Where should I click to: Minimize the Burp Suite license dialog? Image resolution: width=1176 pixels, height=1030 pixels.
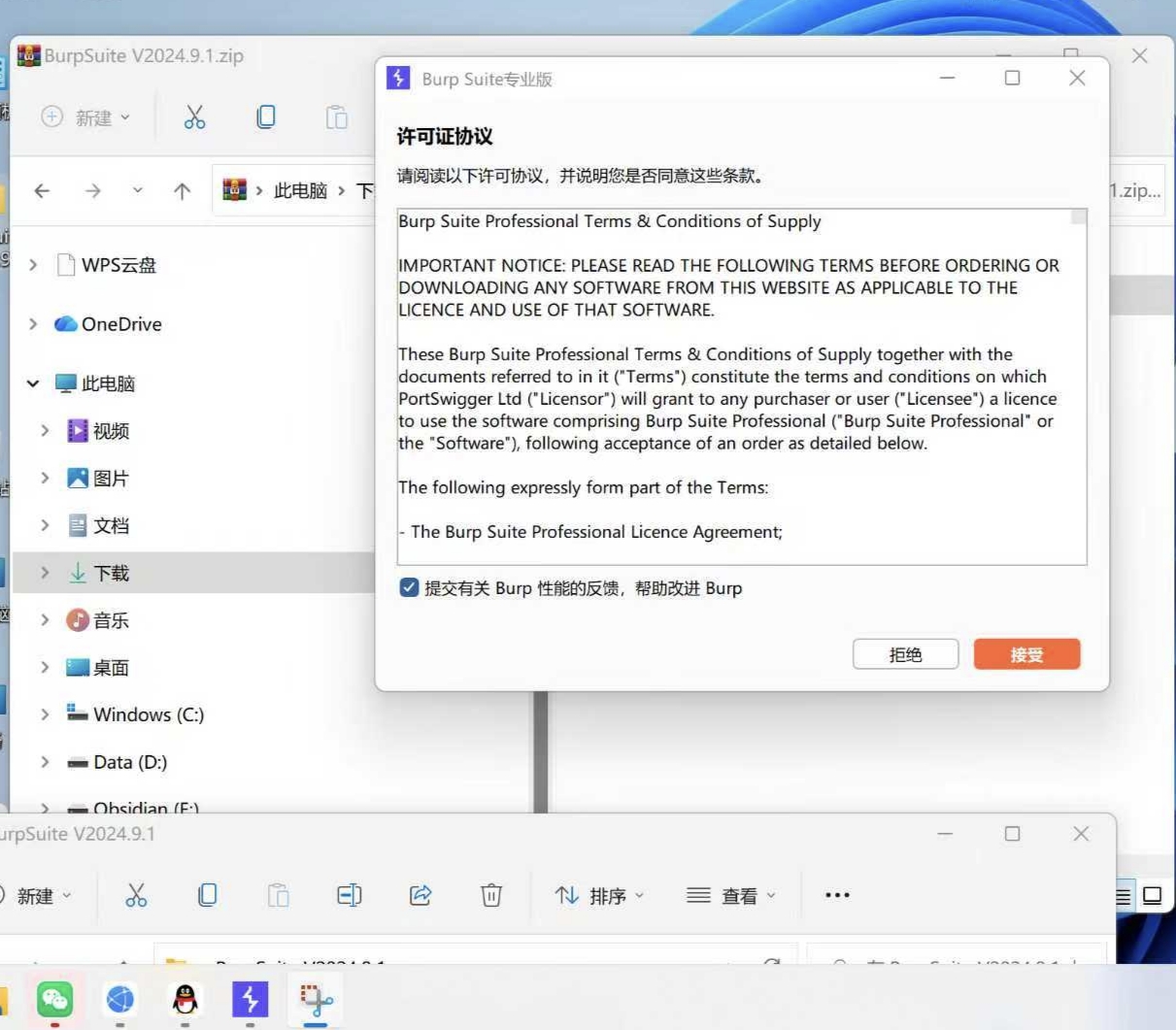click(948, 78)
